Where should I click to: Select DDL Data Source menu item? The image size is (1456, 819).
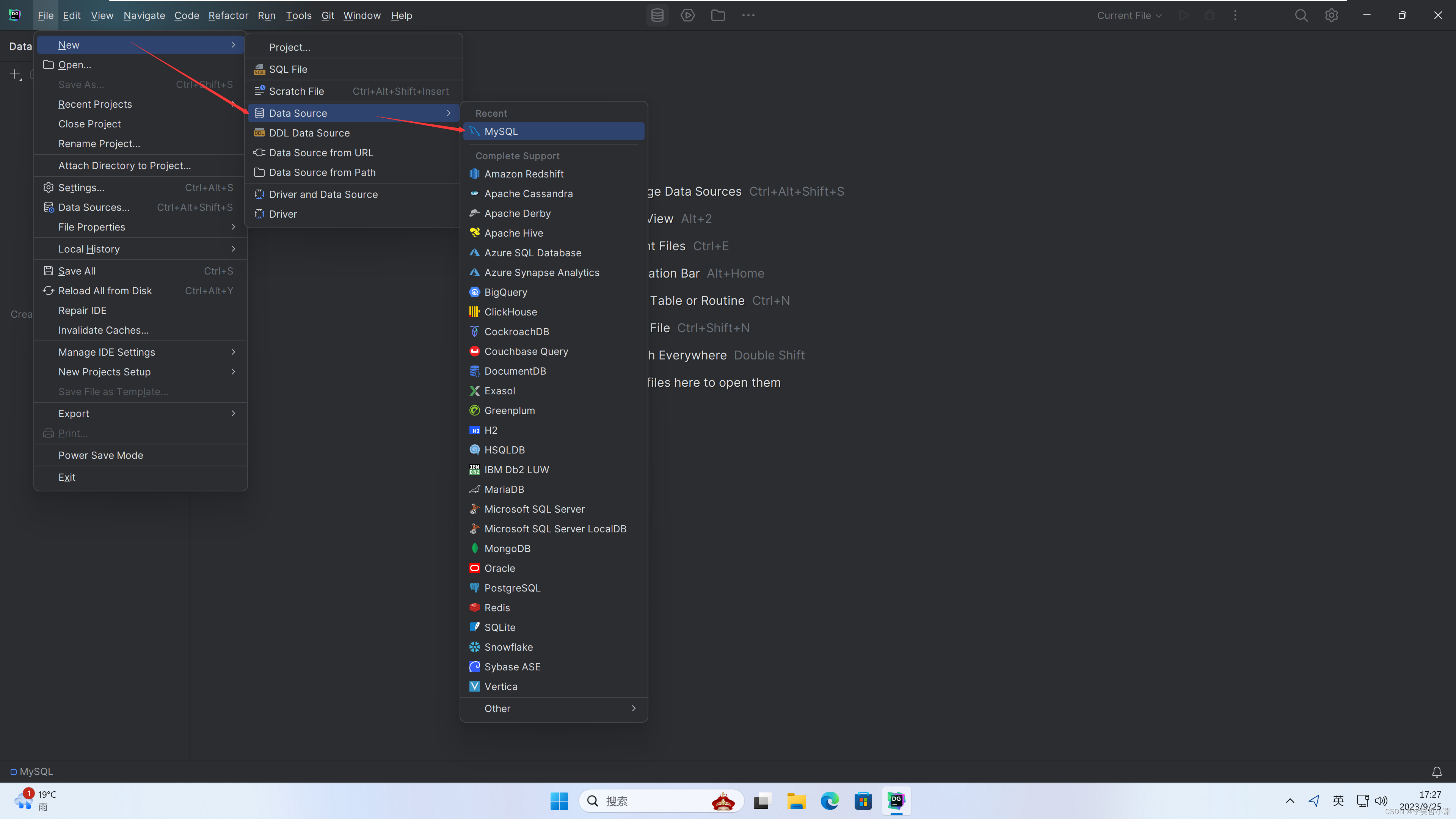coord(354,133)
